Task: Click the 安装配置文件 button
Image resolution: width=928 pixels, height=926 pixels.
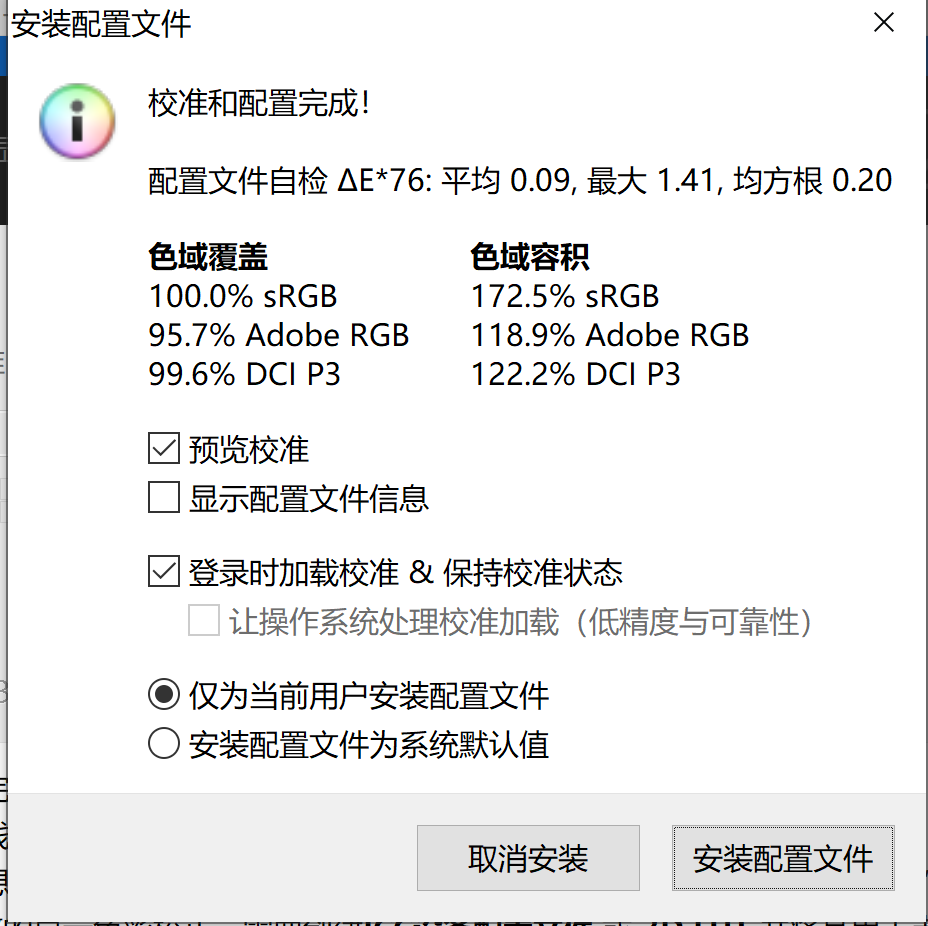Action: tap(783, 858)
